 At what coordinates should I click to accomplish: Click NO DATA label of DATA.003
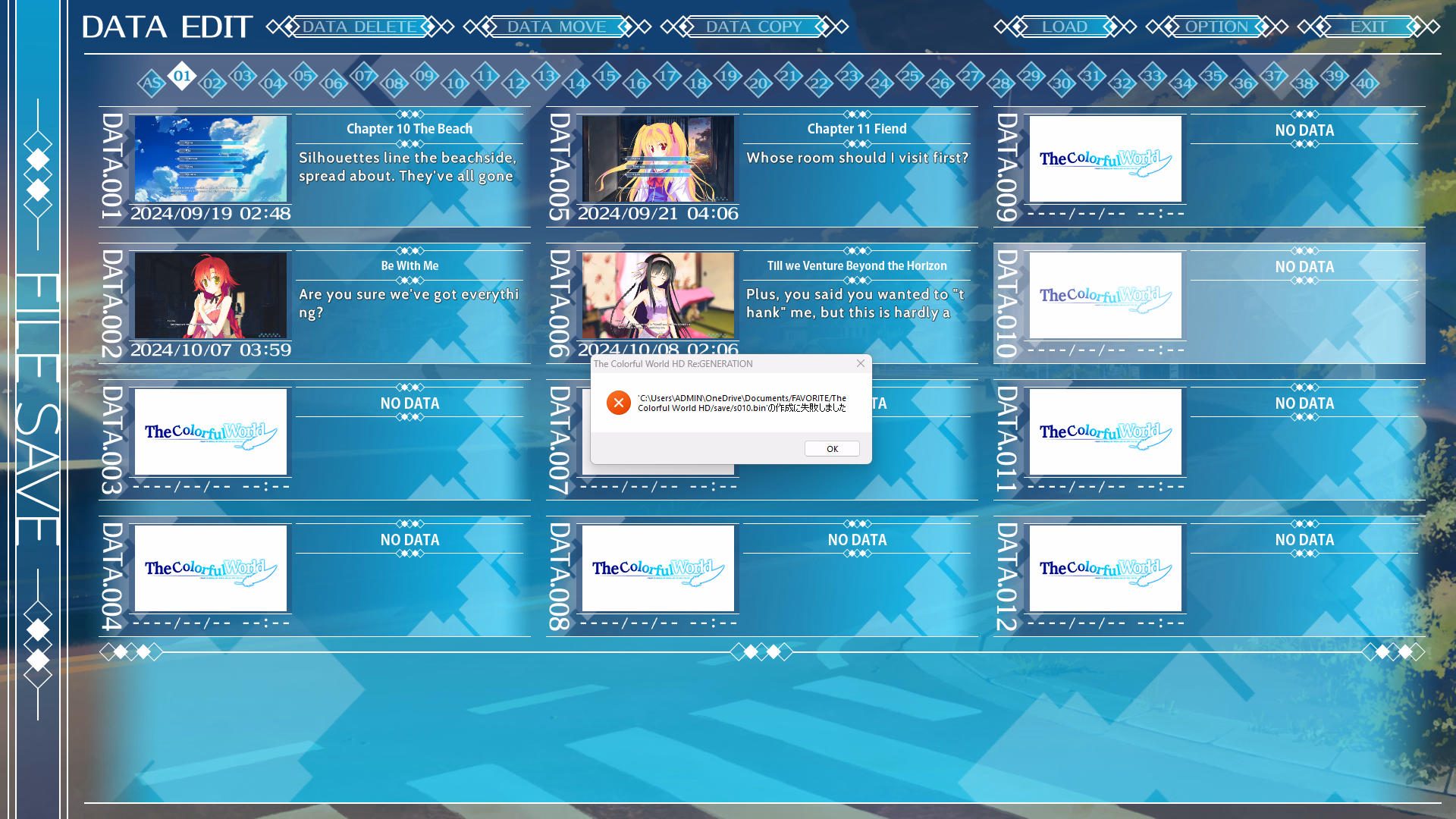pyautogui.click(x=409, y=403)
